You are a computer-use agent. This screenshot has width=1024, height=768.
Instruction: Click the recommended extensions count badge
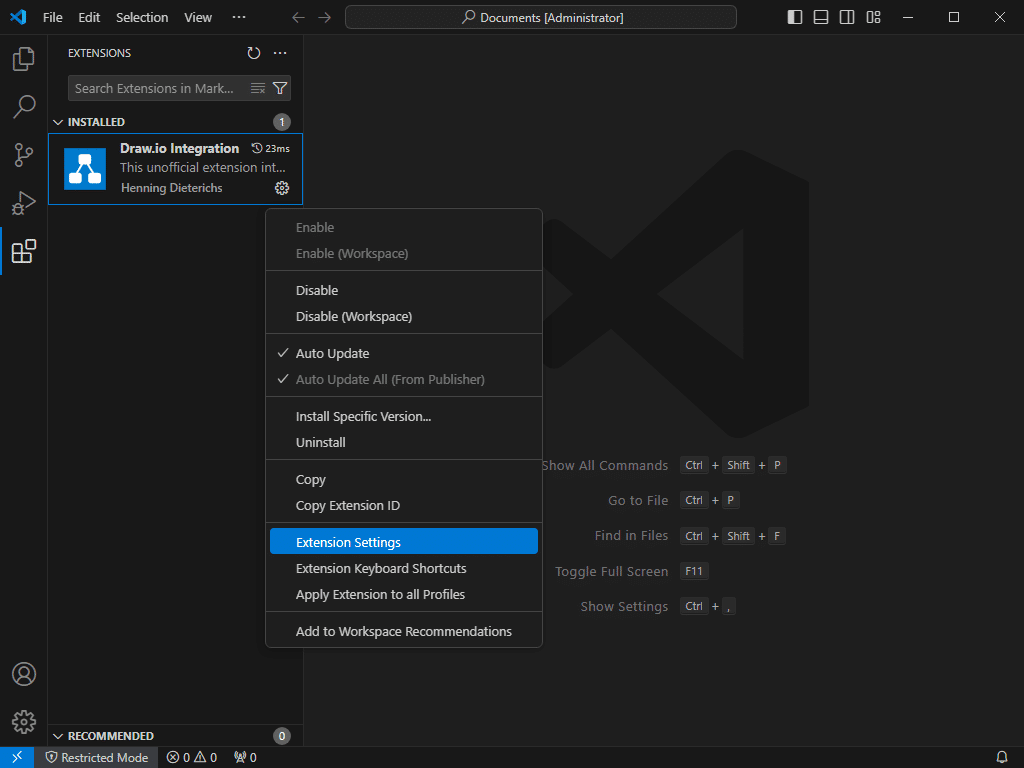[281, 736]
